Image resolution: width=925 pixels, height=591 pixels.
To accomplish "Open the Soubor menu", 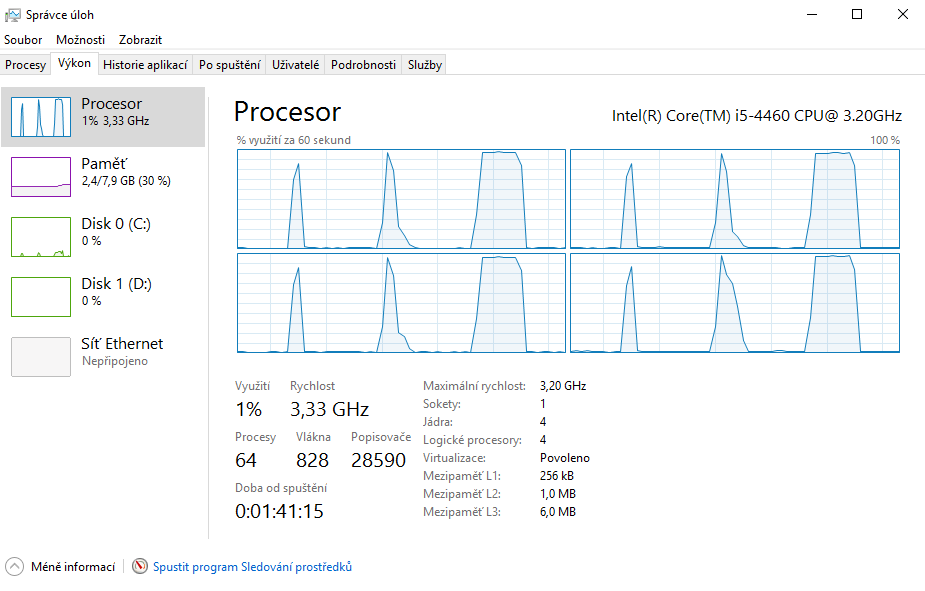I will click(x=23, y=40).
